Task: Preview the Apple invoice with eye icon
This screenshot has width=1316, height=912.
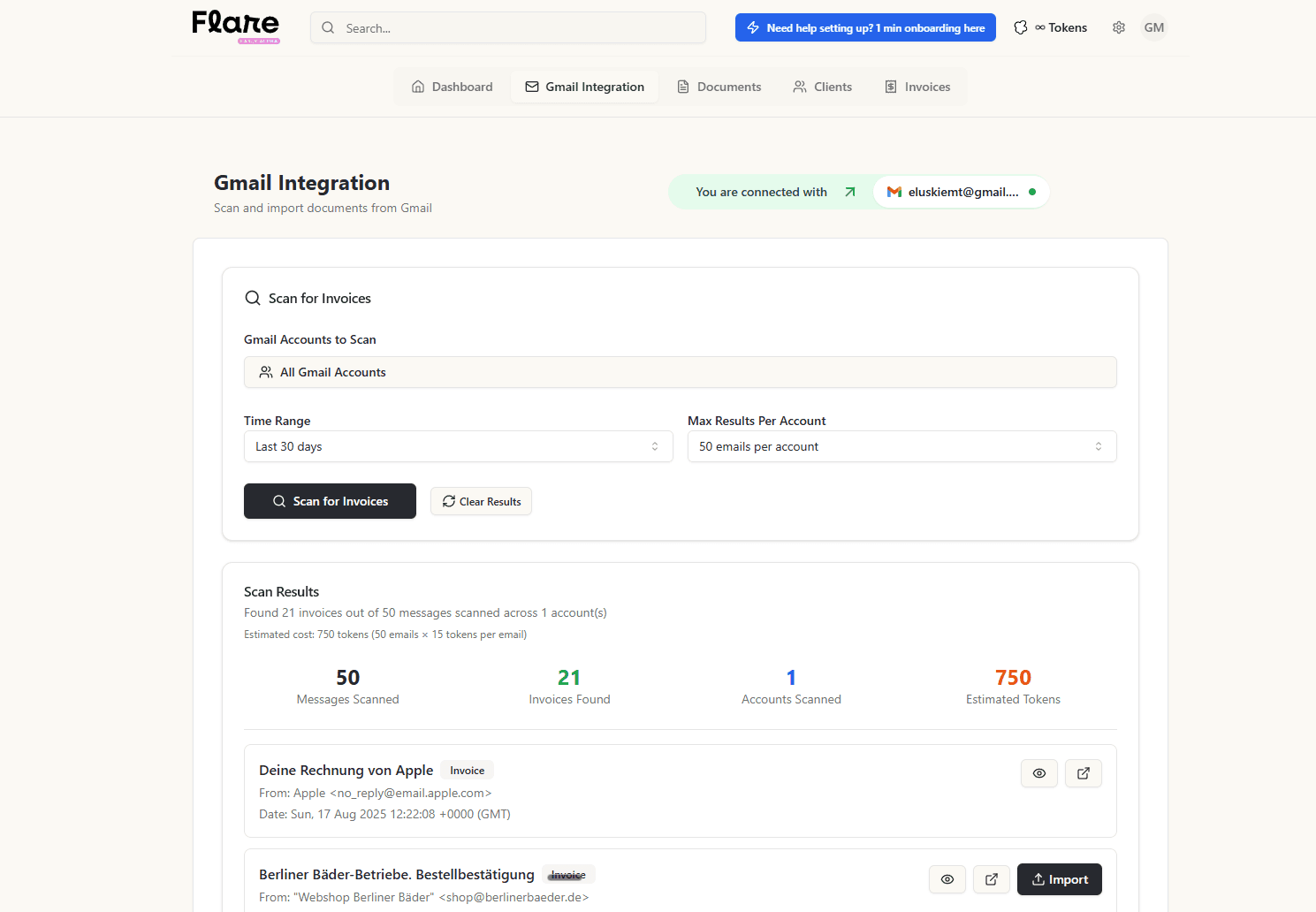Action: click(x=1039, y=773)
